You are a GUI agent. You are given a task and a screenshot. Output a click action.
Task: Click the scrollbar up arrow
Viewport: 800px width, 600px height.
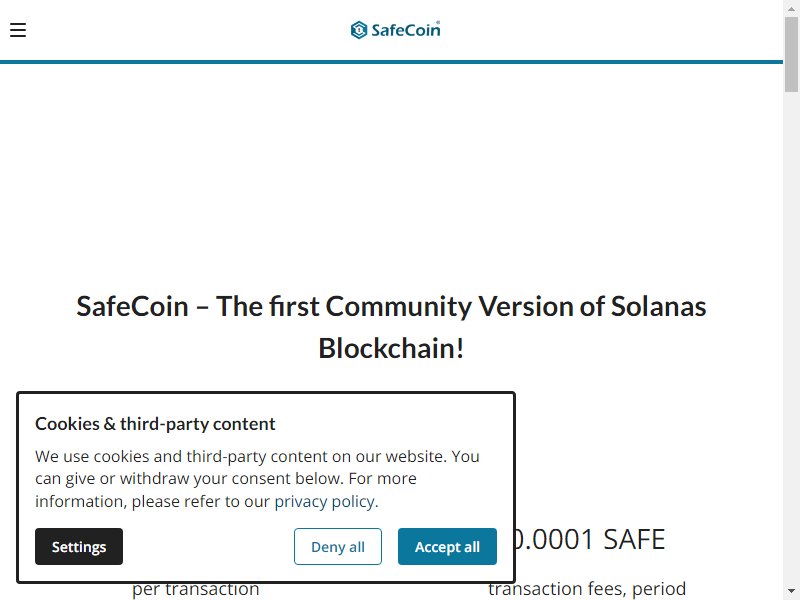[791, 8]
